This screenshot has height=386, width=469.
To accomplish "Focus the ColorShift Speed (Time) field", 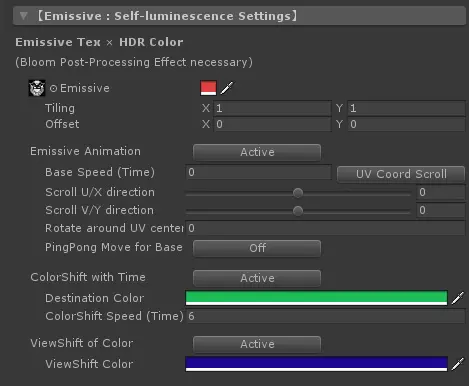I will click(325, 316).
